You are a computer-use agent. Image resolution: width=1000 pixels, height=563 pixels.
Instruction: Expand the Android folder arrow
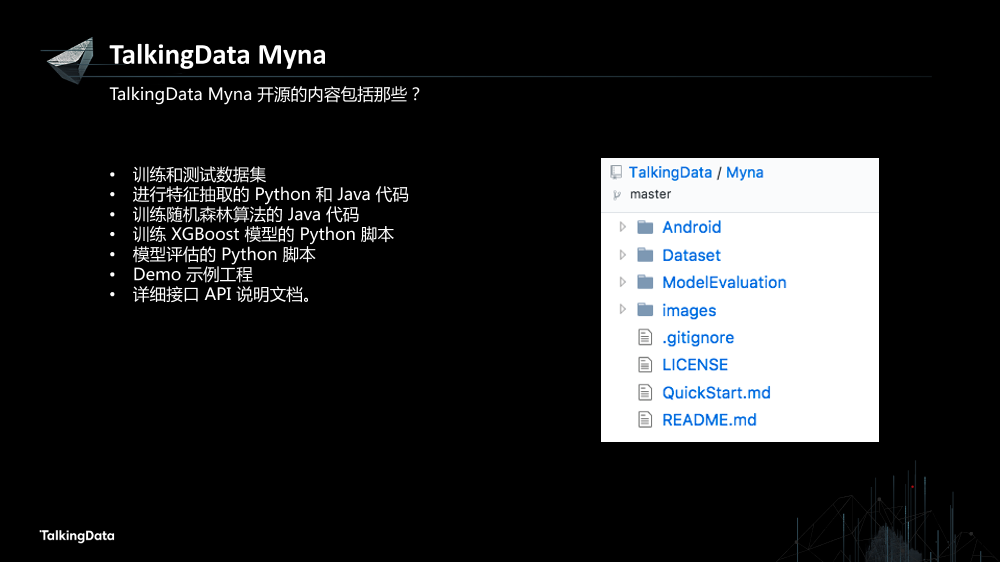click(622, 227)
